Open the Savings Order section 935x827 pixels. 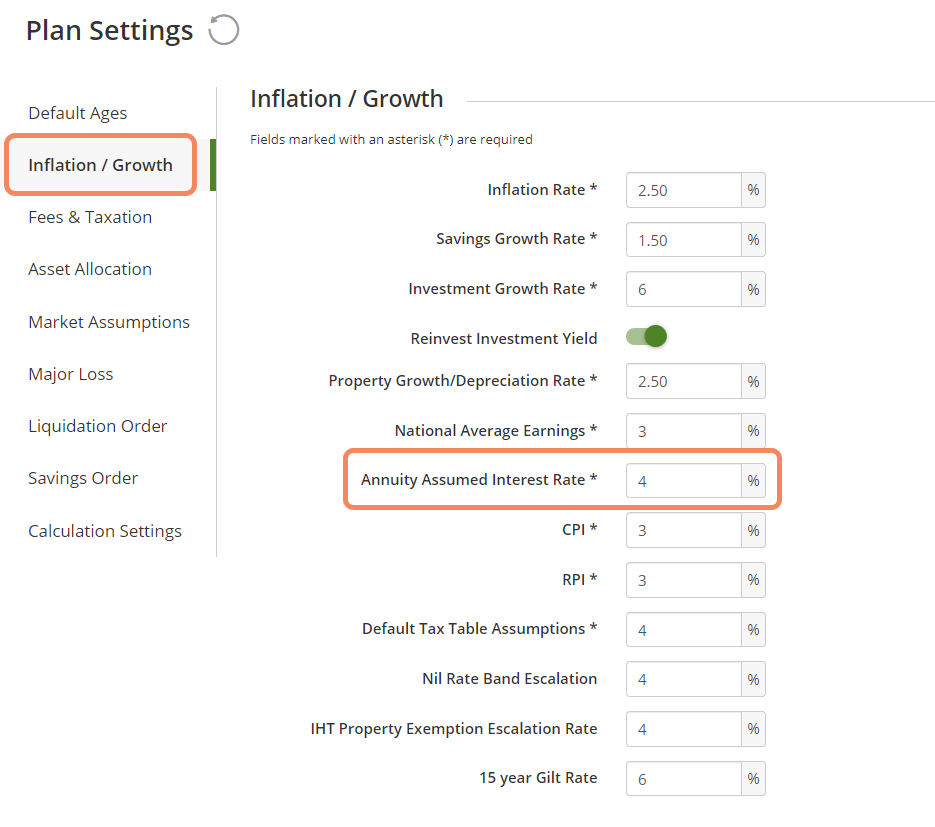[x=83, y=478]
